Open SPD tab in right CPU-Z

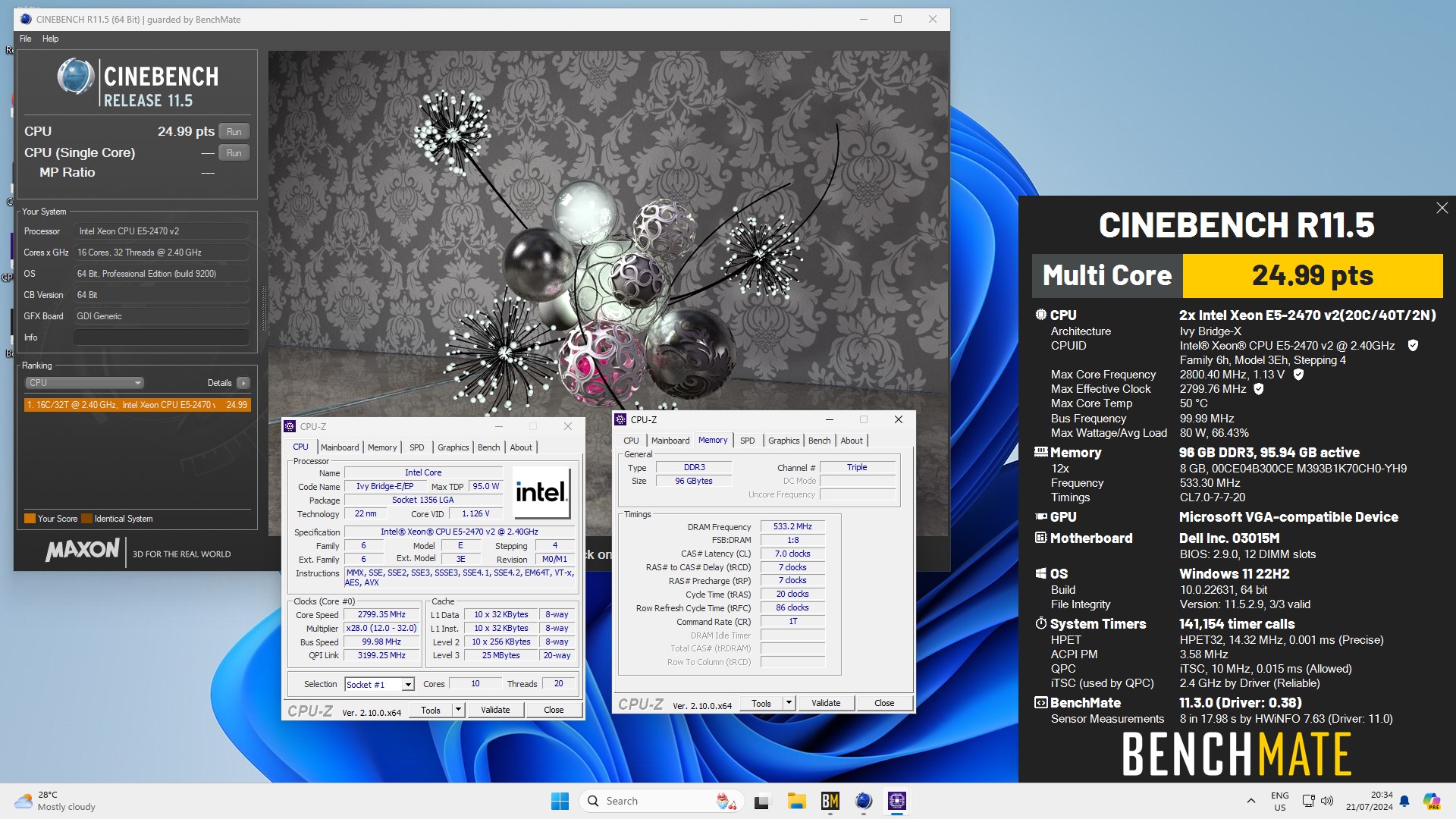tap(748, 441)
